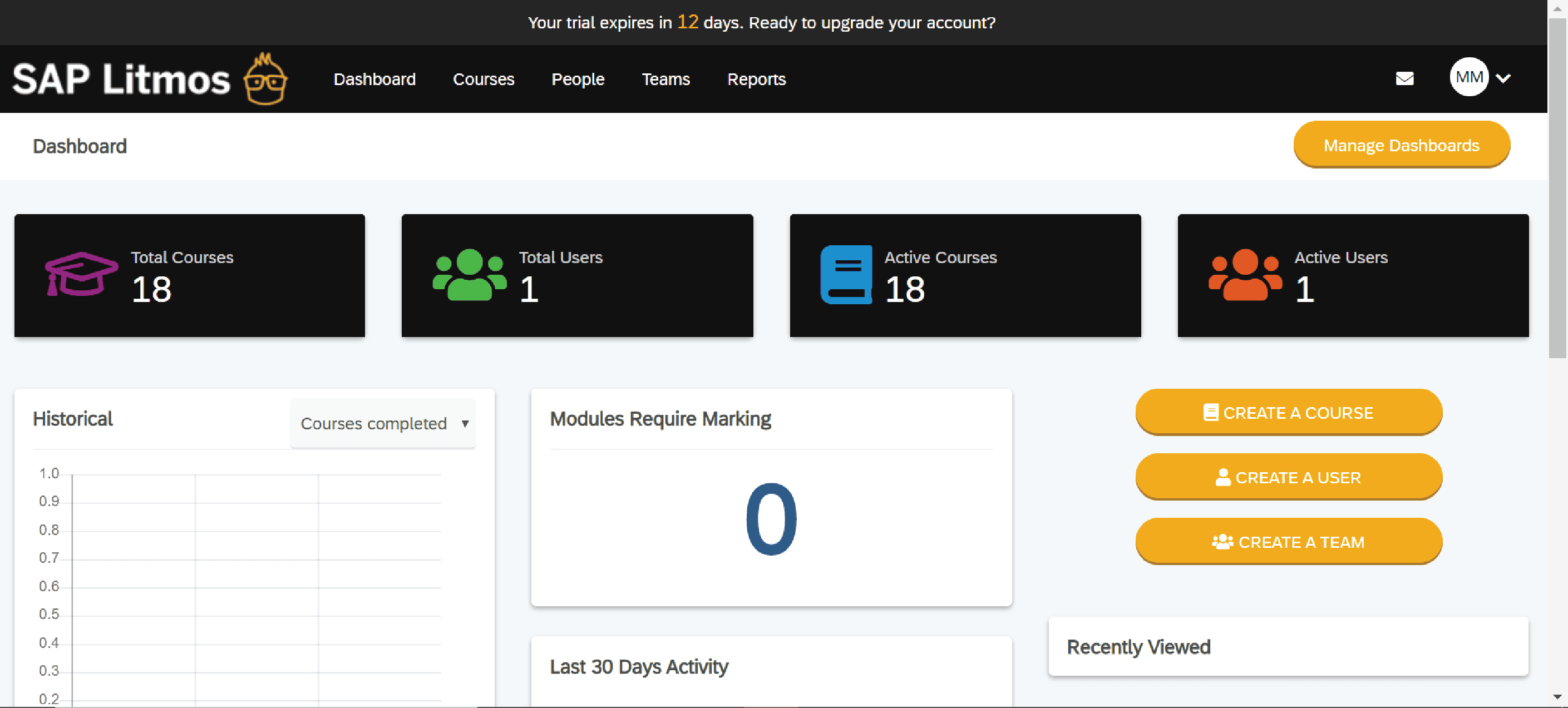Click the Dashboard page title
The width and height of the screenshot is (1568, 708).
click(80, 147)
